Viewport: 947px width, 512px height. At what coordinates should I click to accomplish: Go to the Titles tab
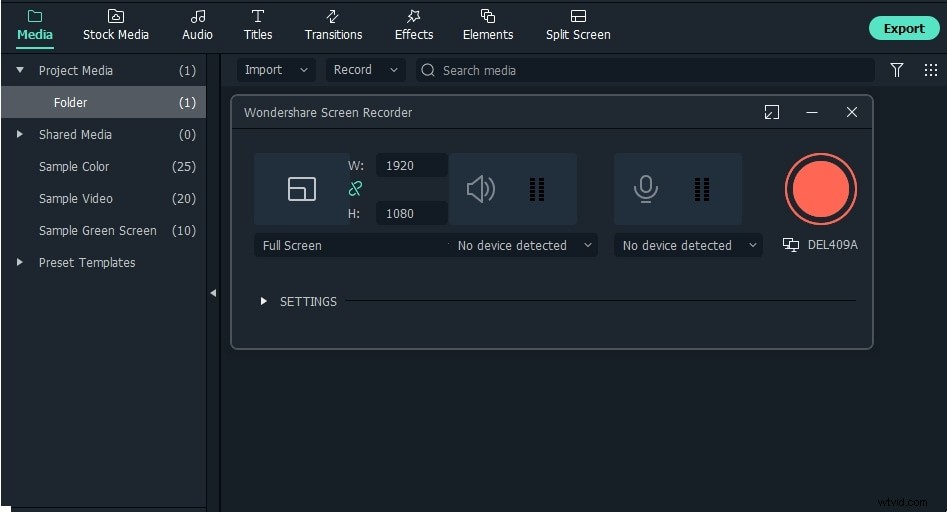[x=258, y=25]
